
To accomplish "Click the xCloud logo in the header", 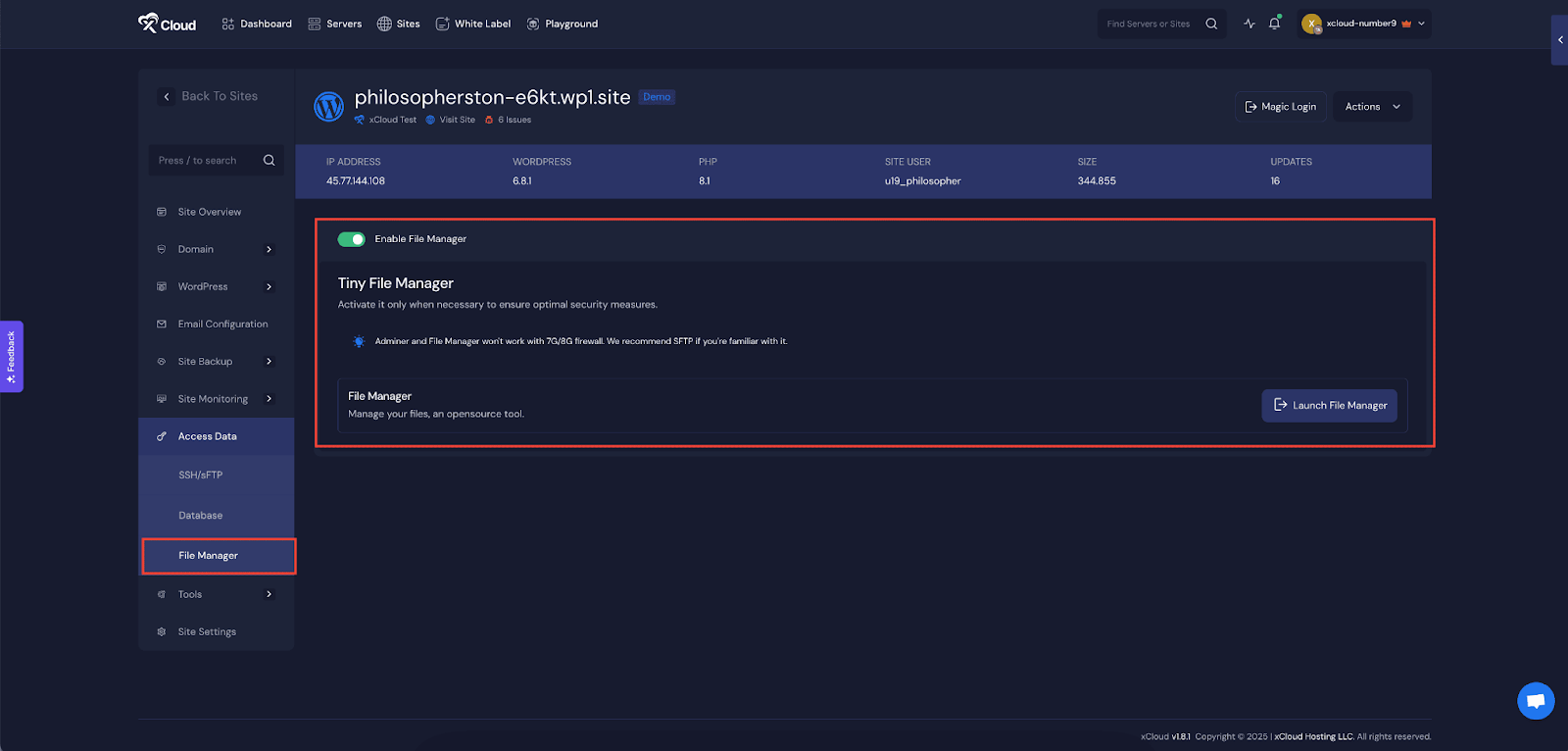I will click(167, 24).
